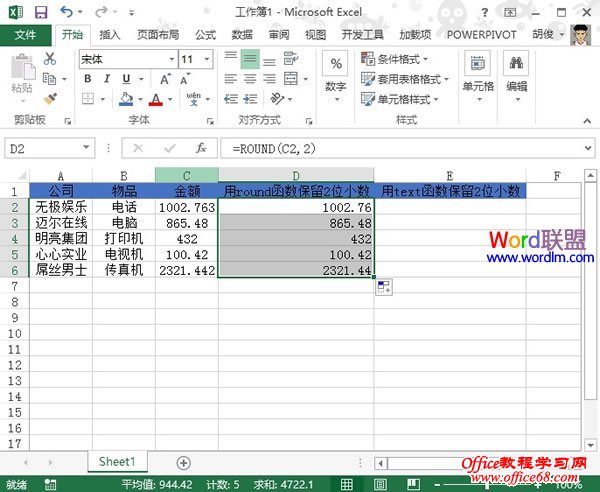600x492 pixels.
Task: Open 单元格样式 cell styles dropdown
Action: [400, 99]
